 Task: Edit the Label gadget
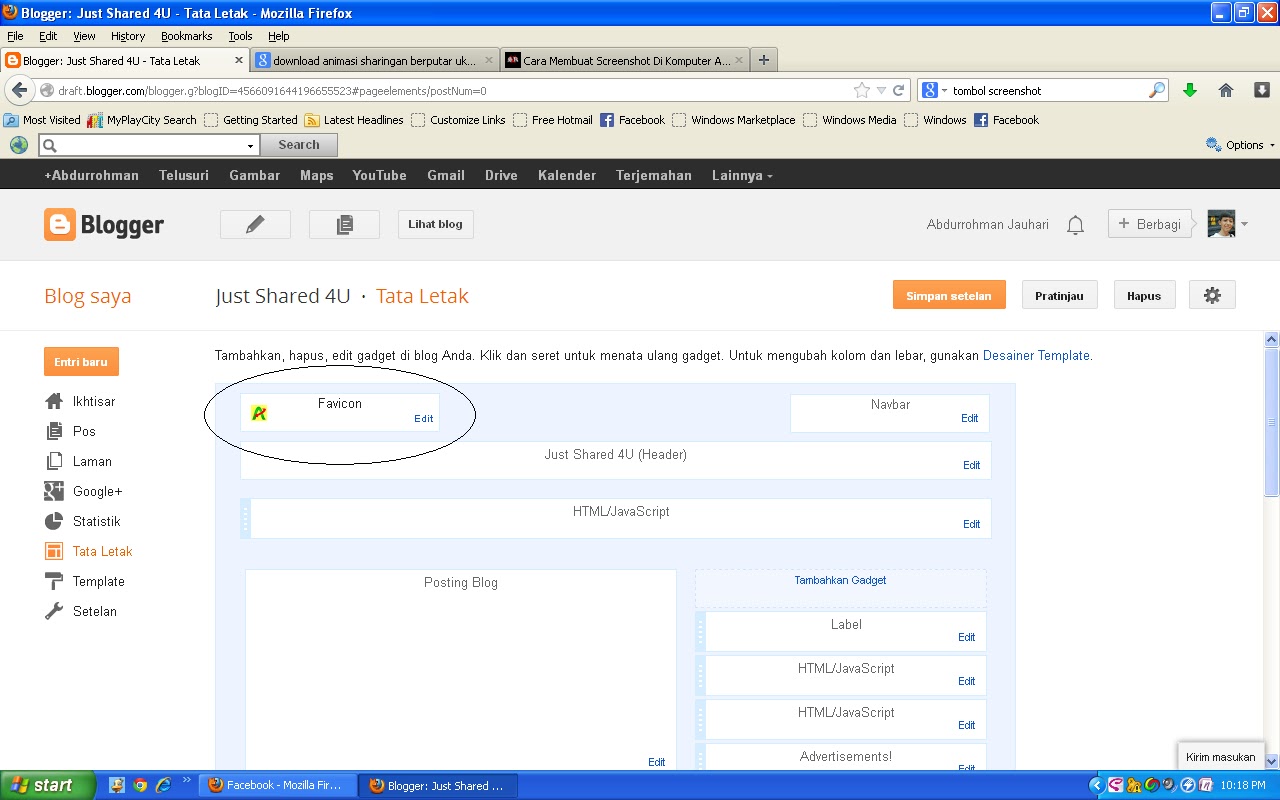click(967, 637)
